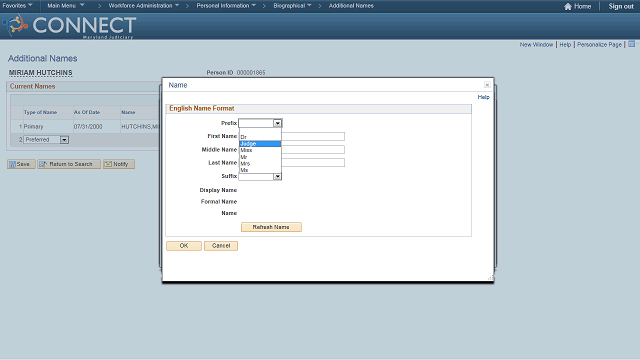This screenshot has height=360, width=640.
Task: Click the icon next to Personalize Page
Action: [x=631, y=44]
